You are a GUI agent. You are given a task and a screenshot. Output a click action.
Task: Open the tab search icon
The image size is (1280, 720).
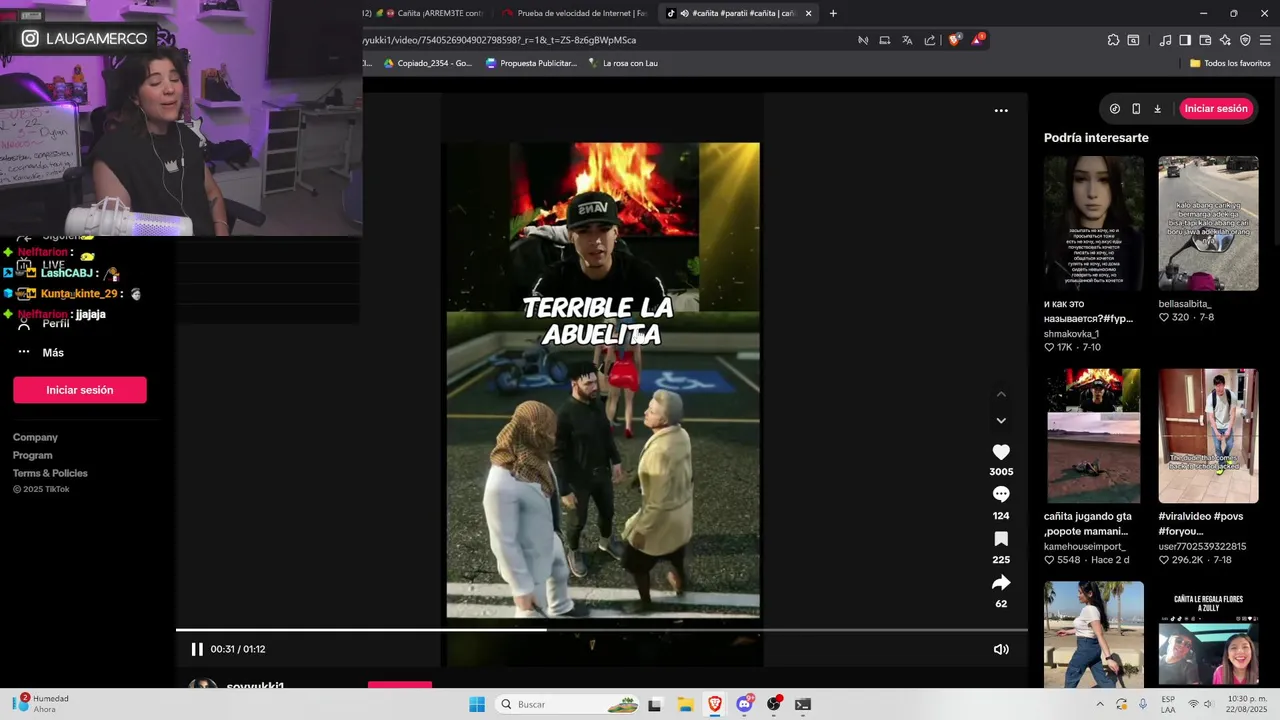tap(1133, 40)
